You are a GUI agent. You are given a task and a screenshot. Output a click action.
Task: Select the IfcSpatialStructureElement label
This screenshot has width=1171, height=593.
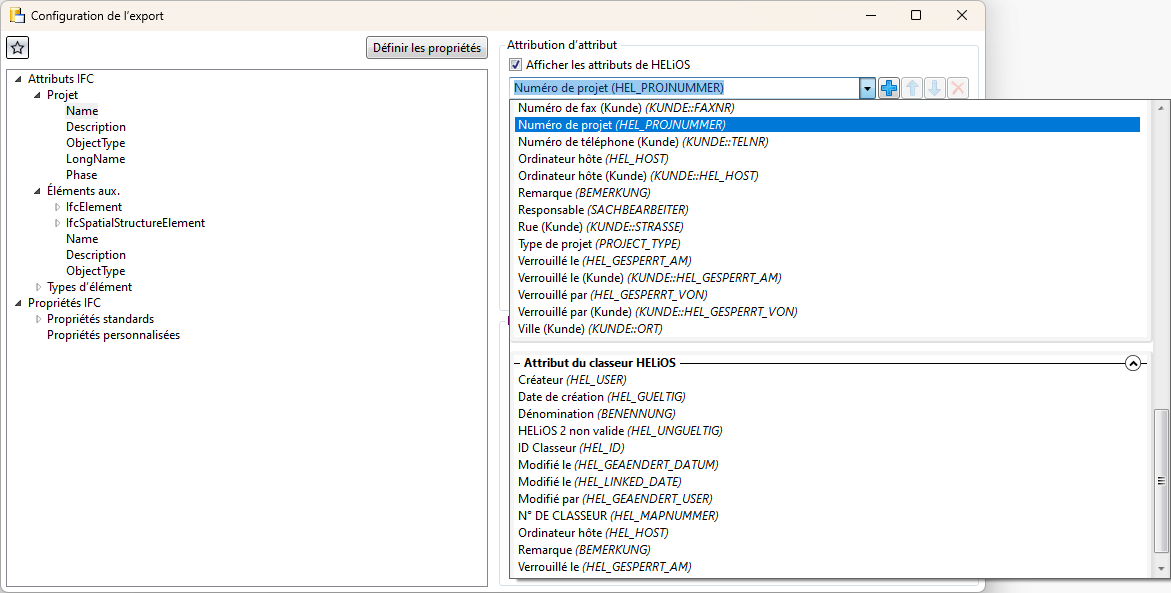pos(135,223)
